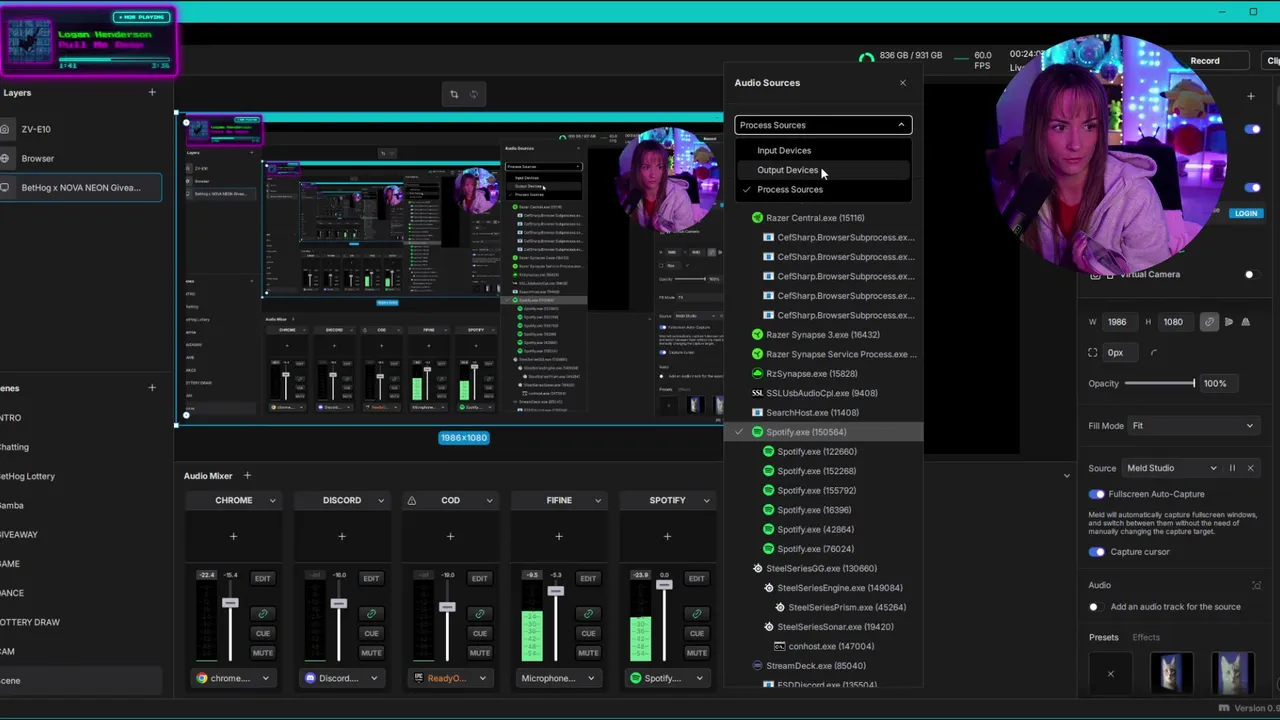Click the SPOTIFY channel volume fader
The width and height of the screenshot is (1280, 720).
tap(664, 585)
